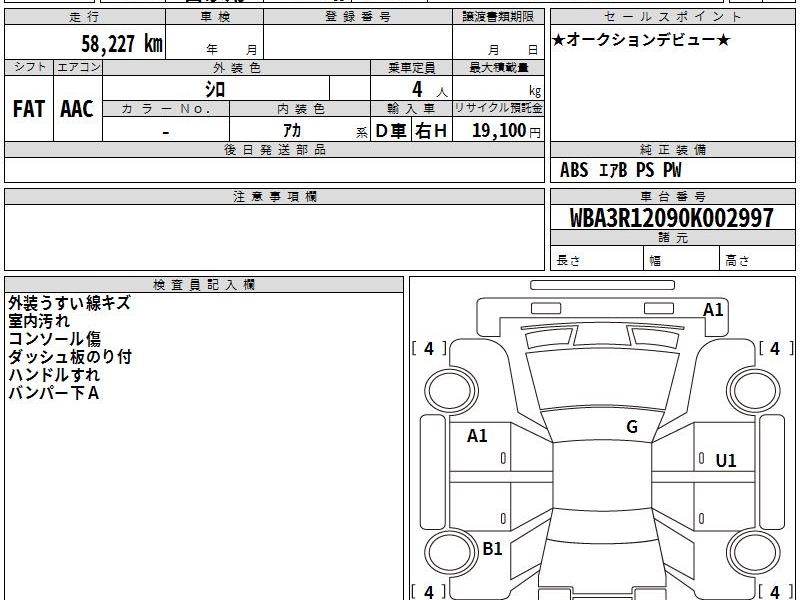Screen dimensions: 800x600
Task: Click the kg unit in load capacity cell
Action: coord(535,91)
